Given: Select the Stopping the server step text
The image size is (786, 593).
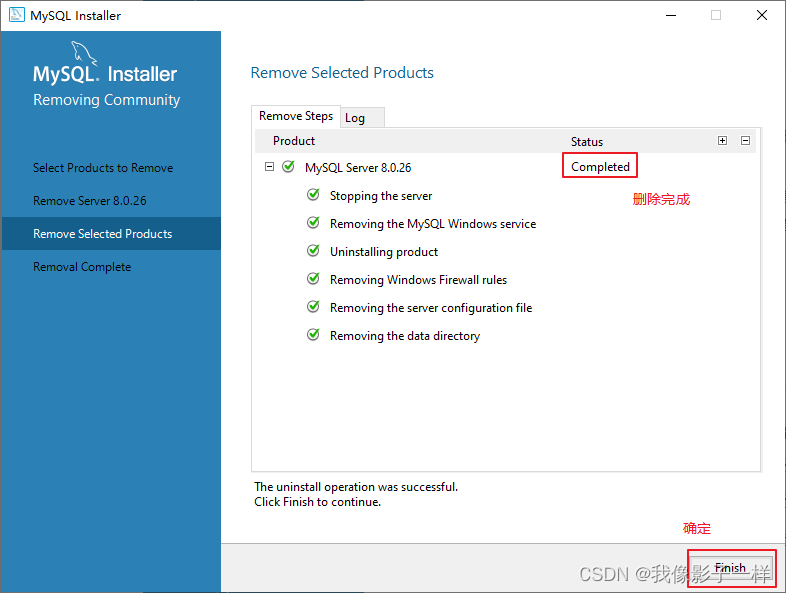Looking at the screenshot, I should point(381,196).
